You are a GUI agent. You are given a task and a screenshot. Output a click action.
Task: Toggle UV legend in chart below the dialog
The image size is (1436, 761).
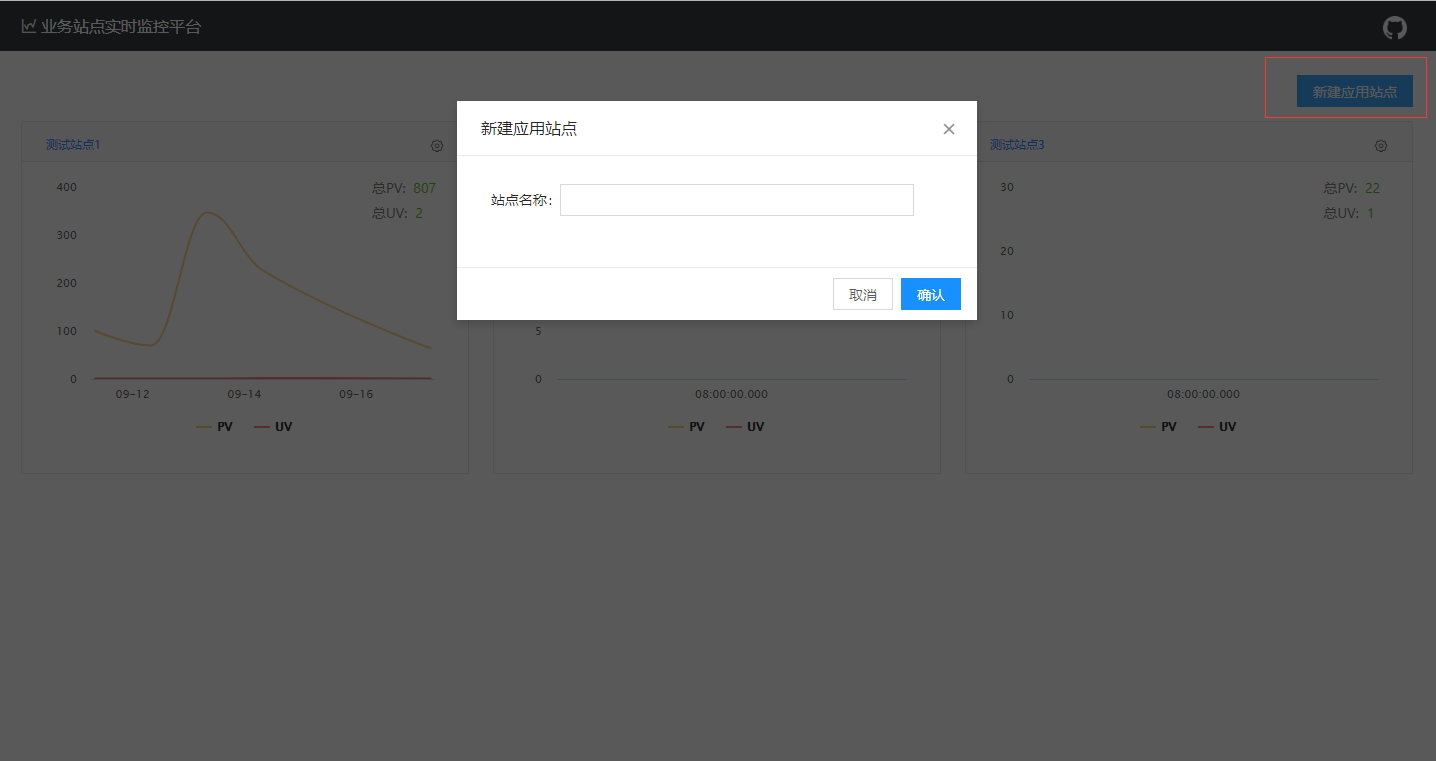[745, 427]
